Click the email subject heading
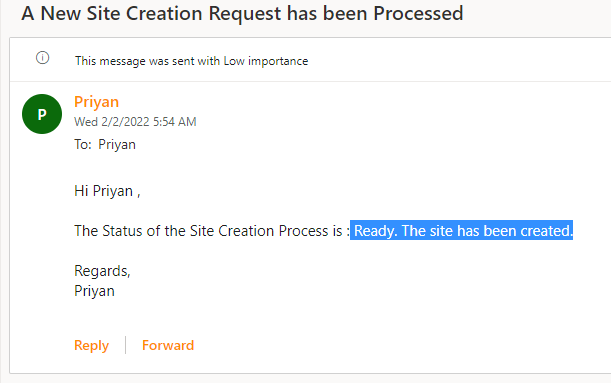 tap(242, 13)
